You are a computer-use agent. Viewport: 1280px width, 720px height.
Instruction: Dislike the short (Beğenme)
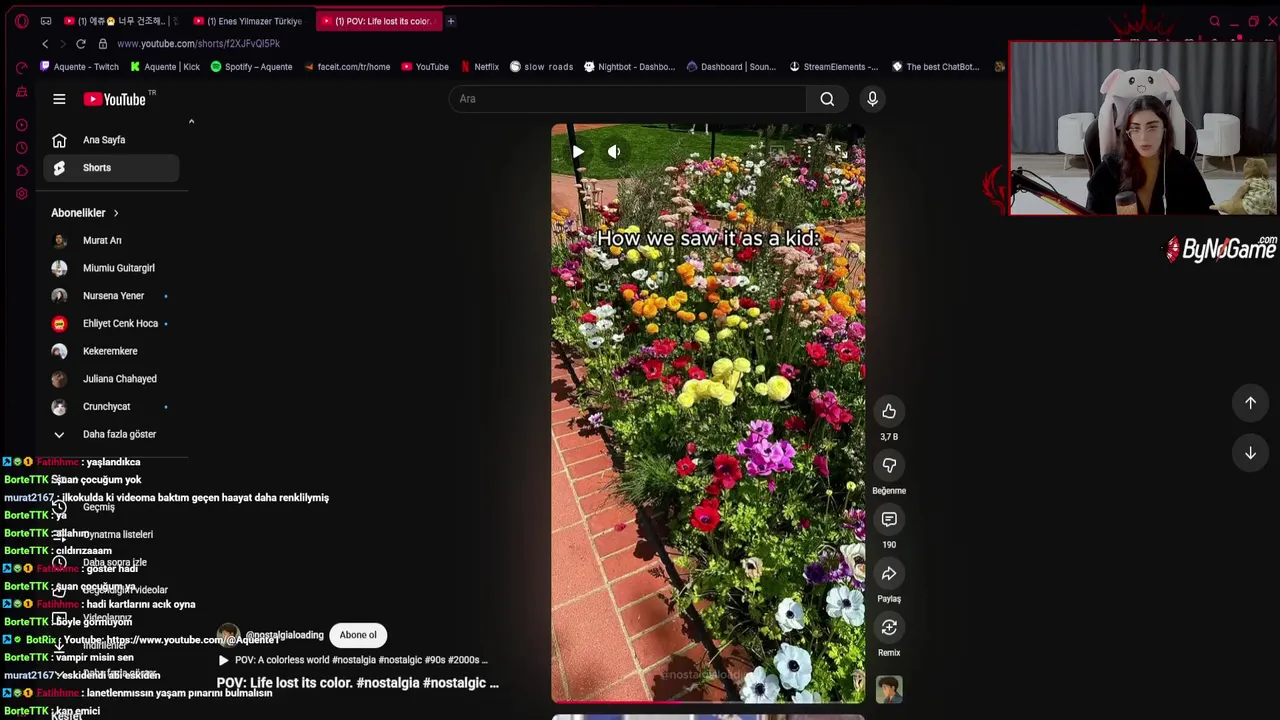point(889,465)
